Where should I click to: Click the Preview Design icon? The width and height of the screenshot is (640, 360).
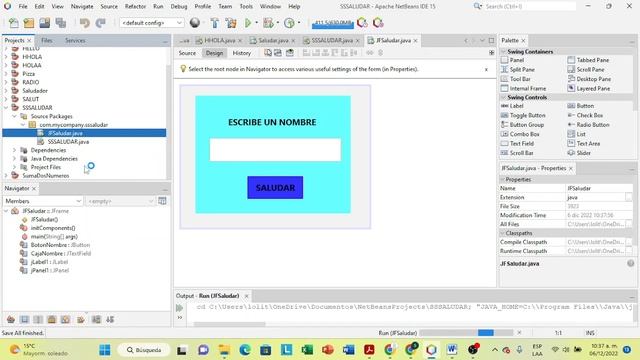tap(289, 53)
